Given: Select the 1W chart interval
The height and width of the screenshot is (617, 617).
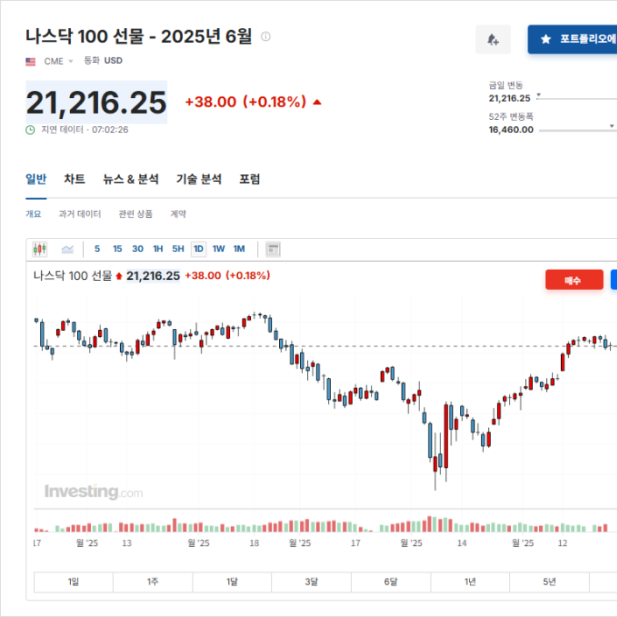Looking at the screenshot, I should click(x=219, y=249).
